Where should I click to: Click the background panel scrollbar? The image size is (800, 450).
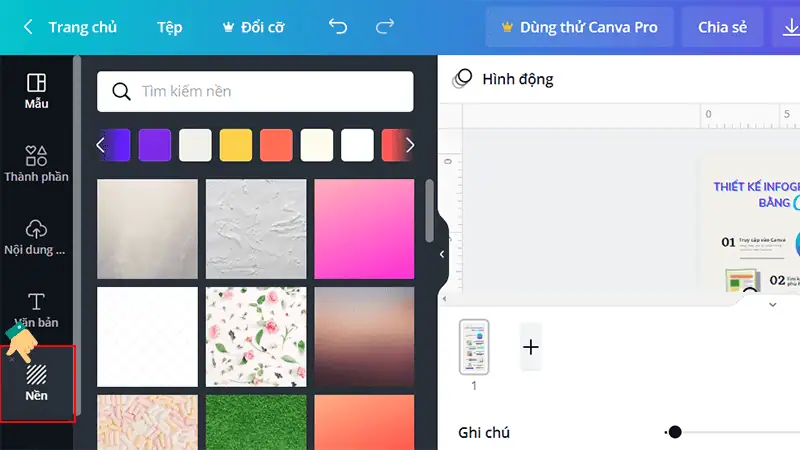pyautogui.click(x=430, y=211)
